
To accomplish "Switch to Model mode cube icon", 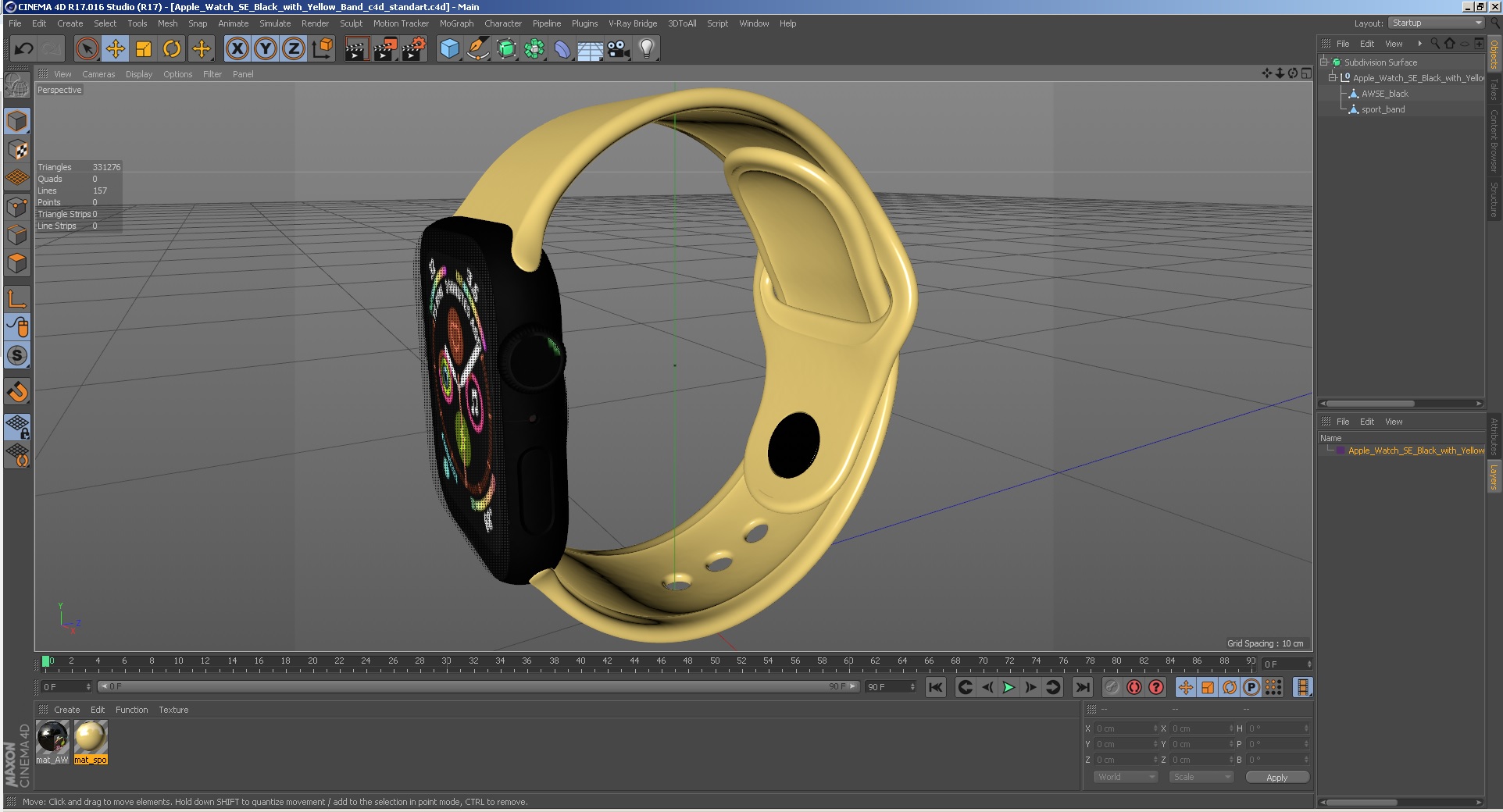I will [x=17, y=121].
